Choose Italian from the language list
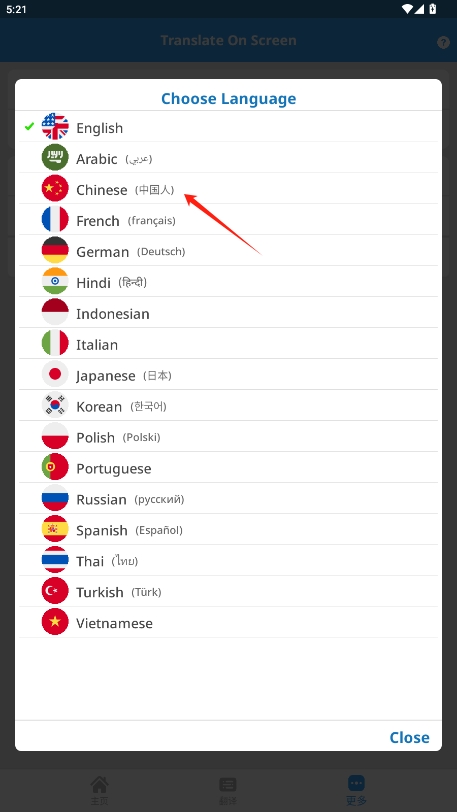Screen dimensions: 457x812 228,343
